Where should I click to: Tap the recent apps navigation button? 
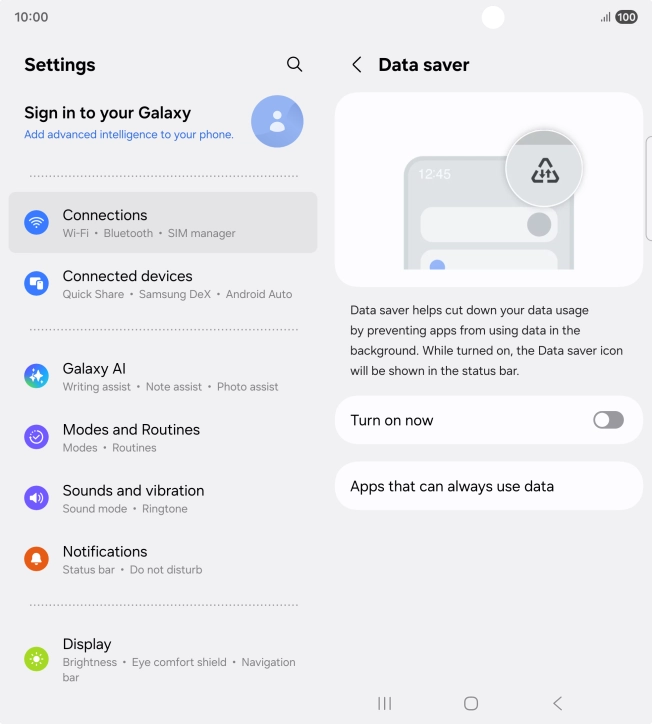click(x=384, y=703)
